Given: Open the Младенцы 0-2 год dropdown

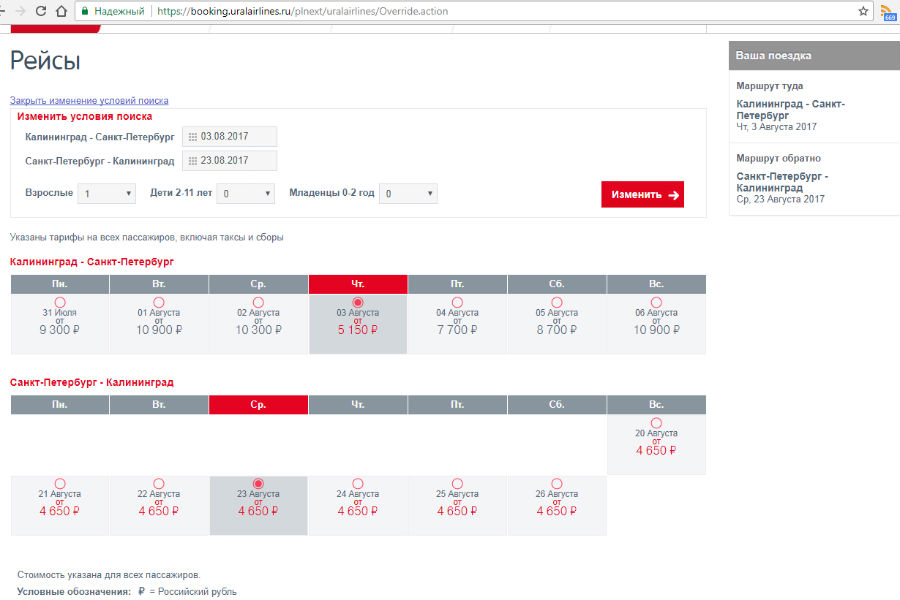Looking at the screenshot, I should (x=408, y=194).
